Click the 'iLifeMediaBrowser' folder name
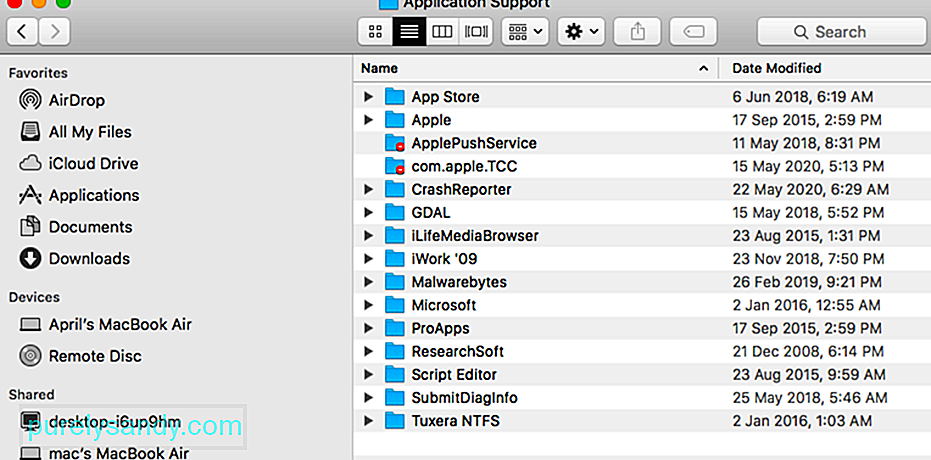The height and width of the screenshot is (460, 931). pyautogui.click(x=475, y=236)
